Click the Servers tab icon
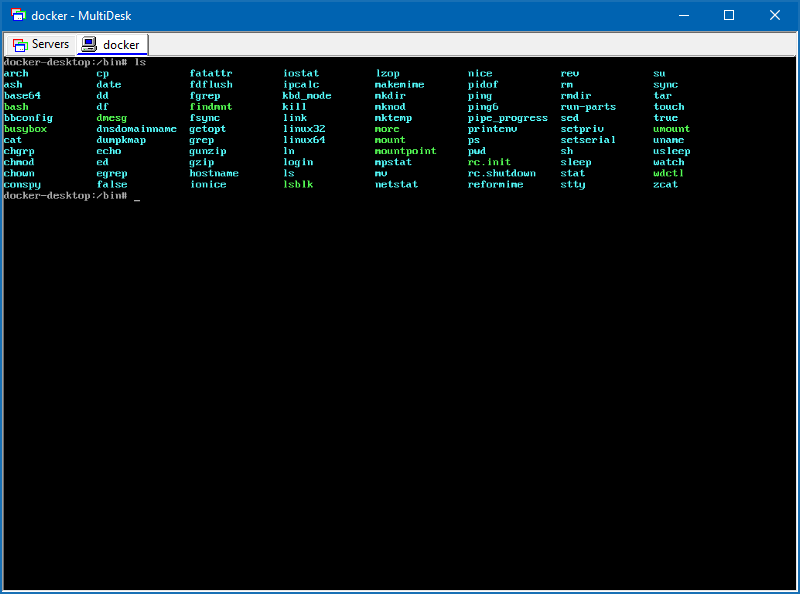Viewport: 800px width, 594px height. [19, 45]
